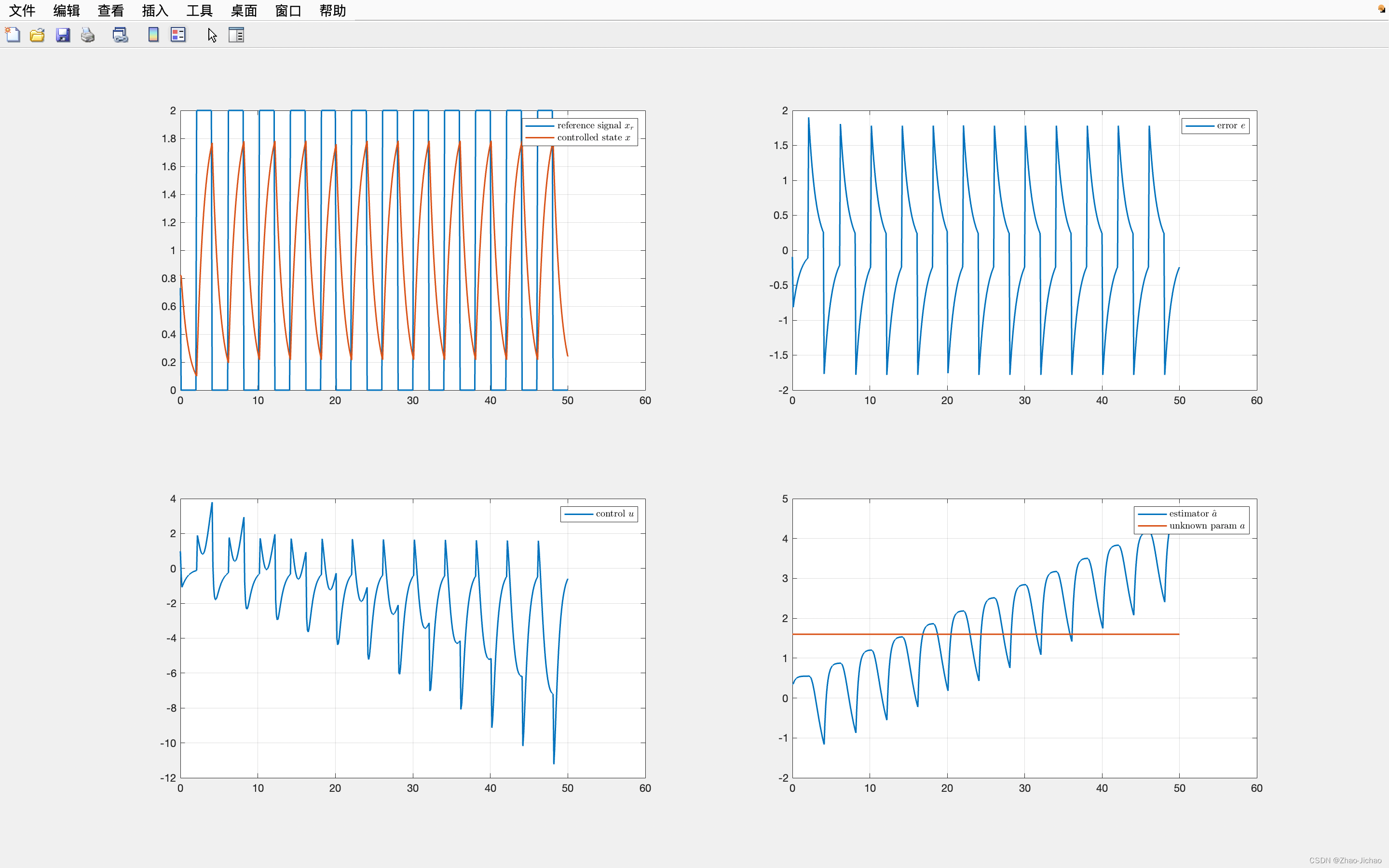1389x868 pixels.
Task: Toggle the Edit Plot arrow tool
Action: (212, 35)
